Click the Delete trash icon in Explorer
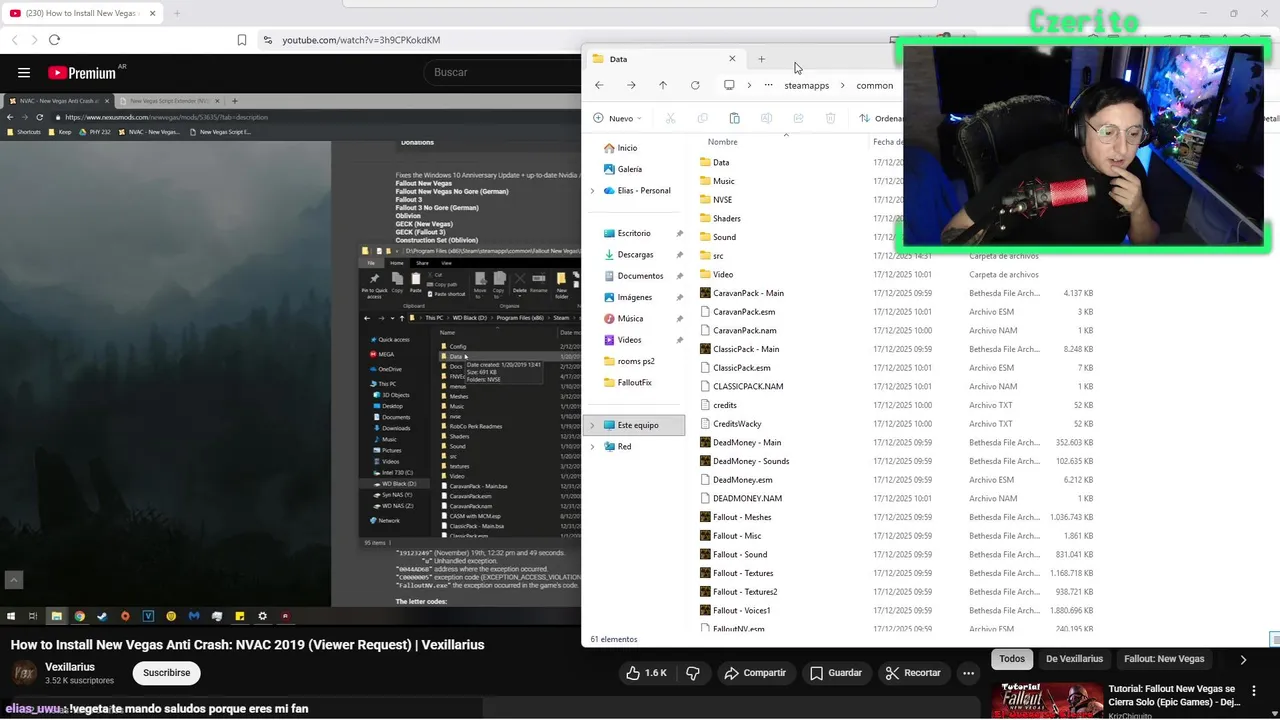This screenshot has width=1280, height=720. (x=830, y=118)
